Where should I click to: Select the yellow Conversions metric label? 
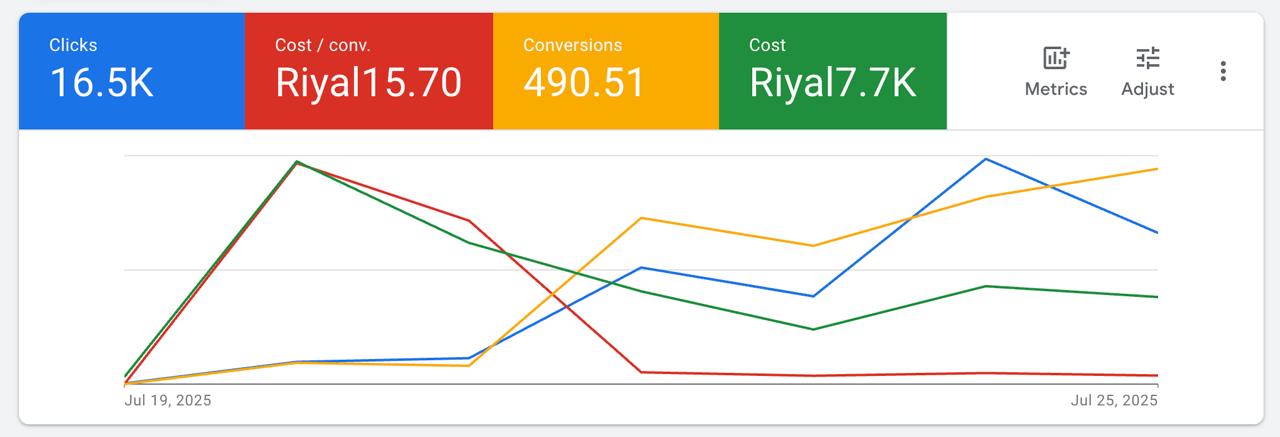pos(572,45)
